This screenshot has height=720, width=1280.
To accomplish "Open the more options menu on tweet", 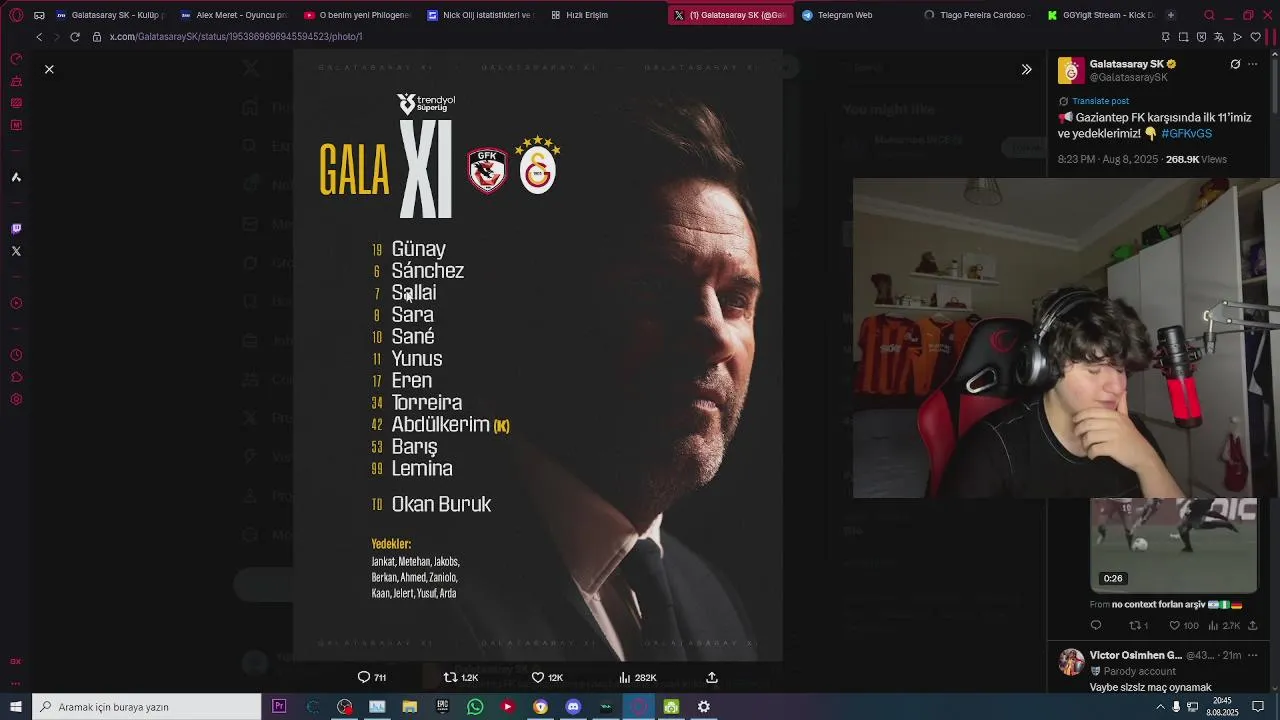I will 1253,64.
